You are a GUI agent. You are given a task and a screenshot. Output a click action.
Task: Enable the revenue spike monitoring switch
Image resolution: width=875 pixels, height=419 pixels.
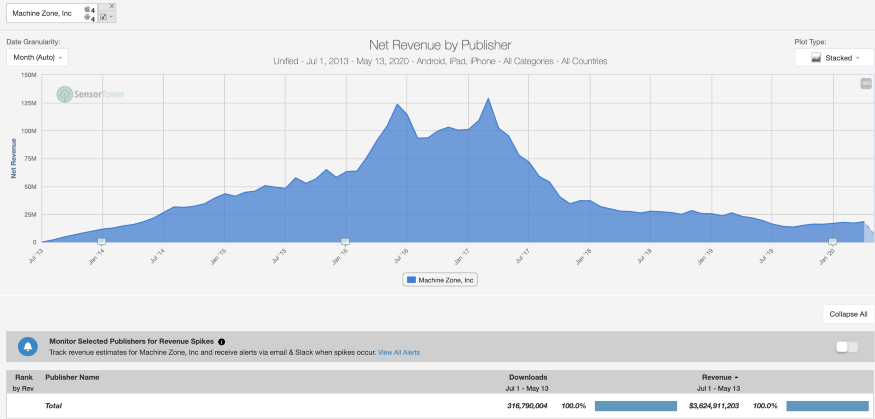pos(847,347)
